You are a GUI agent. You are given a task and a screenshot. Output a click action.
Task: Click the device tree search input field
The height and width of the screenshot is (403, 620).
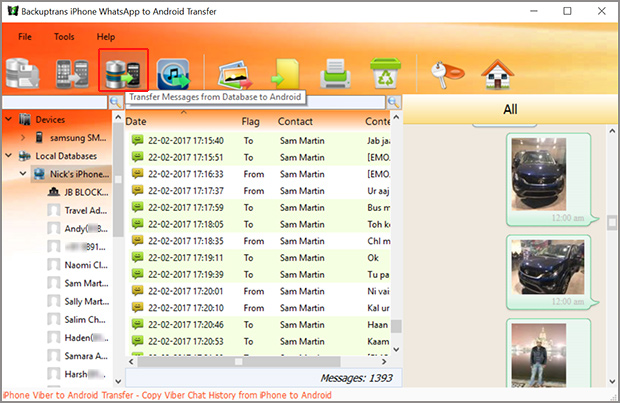[x=55, y=102]
